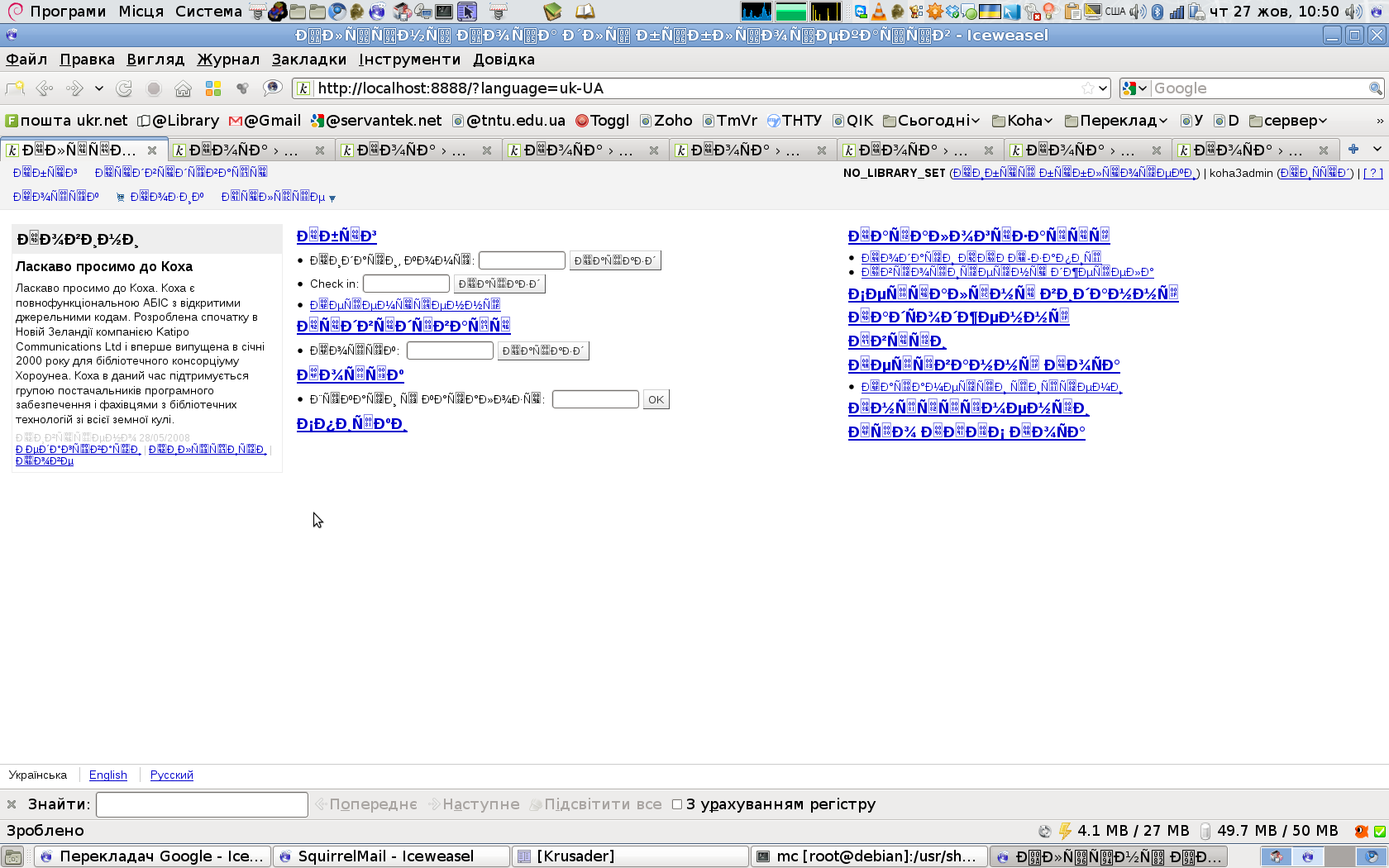
Task: Switch page language to English
Action: point(107,775)
